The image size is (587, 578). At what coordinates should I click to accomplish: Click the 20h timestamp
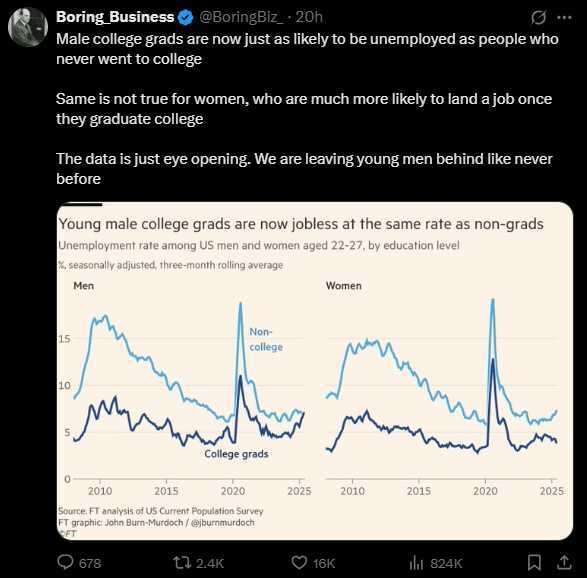pyautogui.click(x=309, y=17)
